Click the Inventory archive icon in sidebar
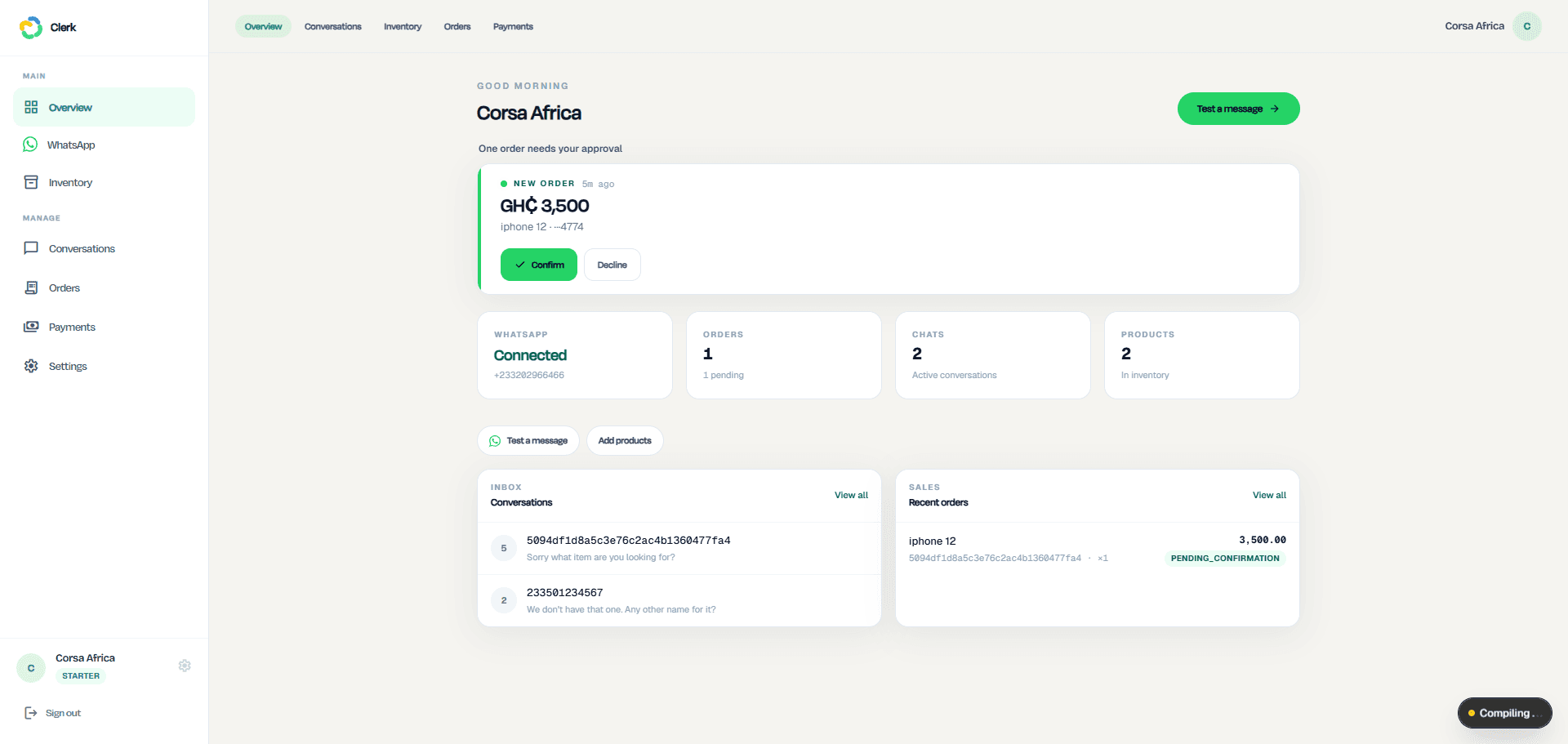The width and height of the screenshot is (1568, 744). point(31,182)
